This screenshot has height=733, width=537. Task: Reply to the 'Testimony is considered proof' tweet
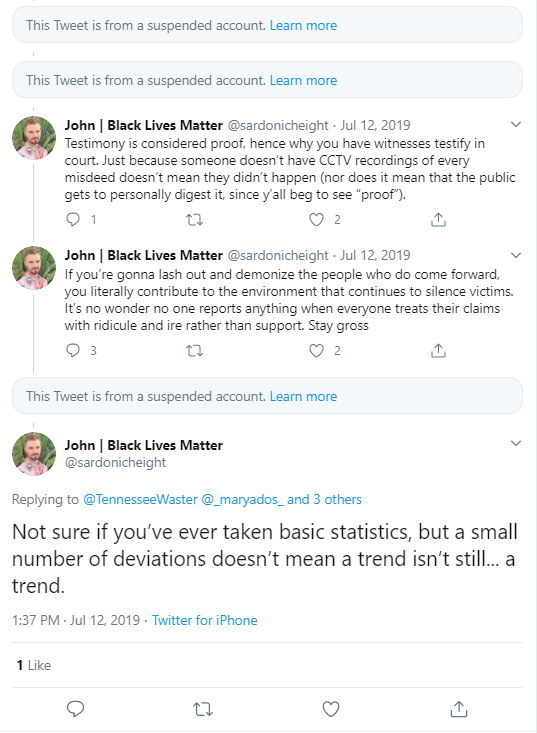point(73,219)
